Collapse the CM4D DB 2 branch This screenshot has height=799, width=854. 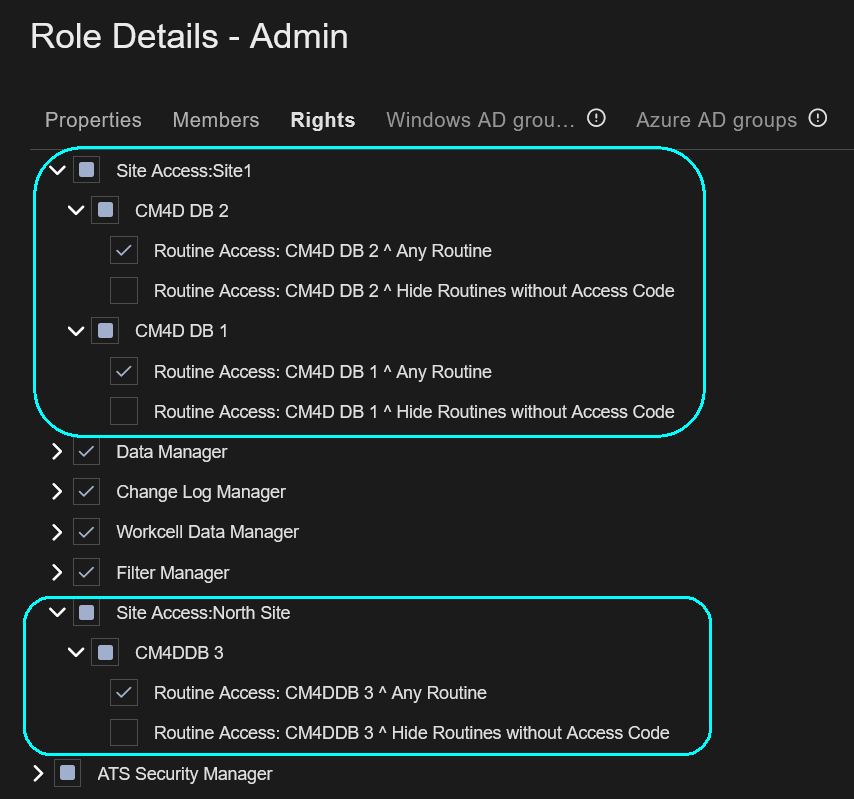[x=76, y=210]
